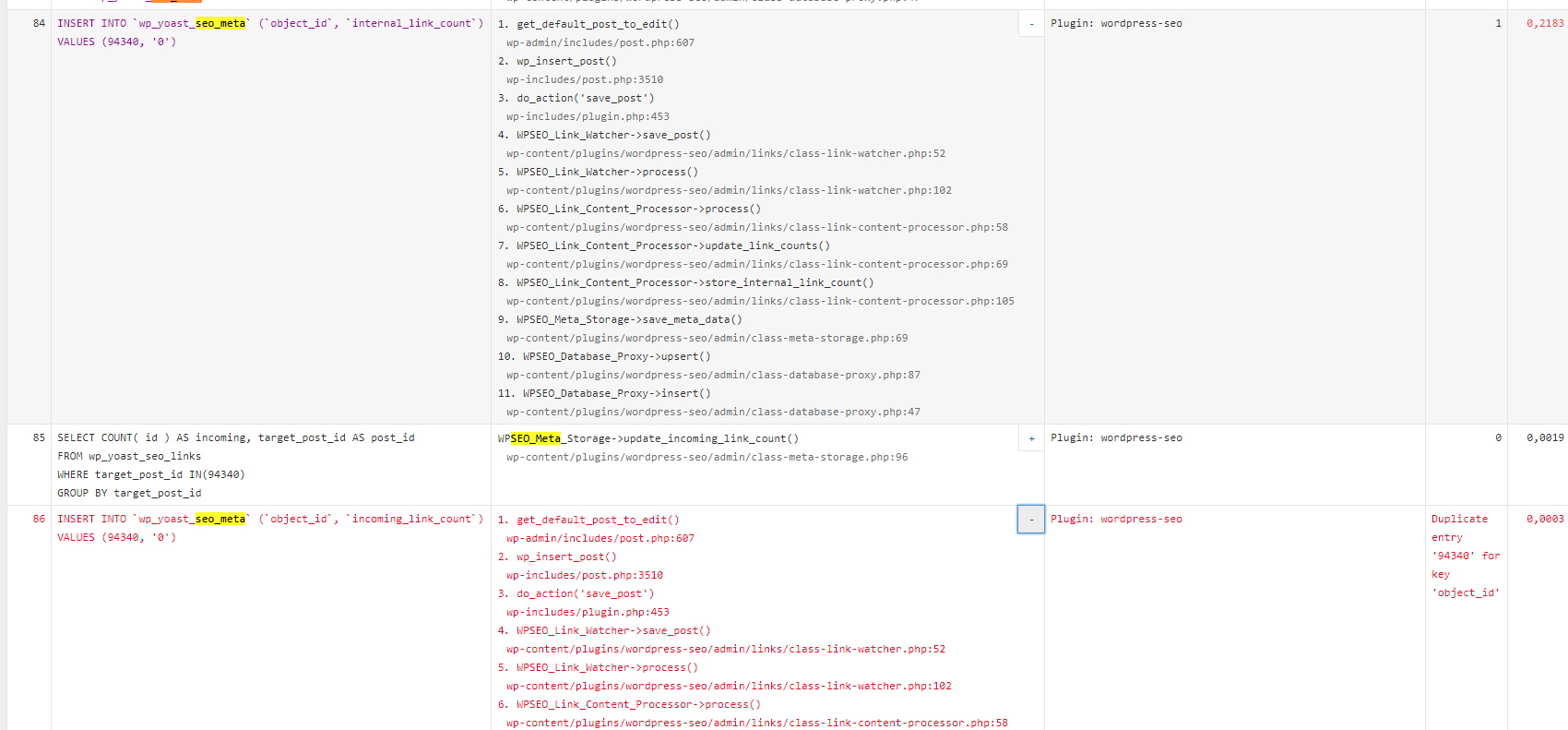This screenshot has width=1568, height=730.
Task: Click wp-includes/post.php:3510 in query 84
Action: click(x=585, y=80)
